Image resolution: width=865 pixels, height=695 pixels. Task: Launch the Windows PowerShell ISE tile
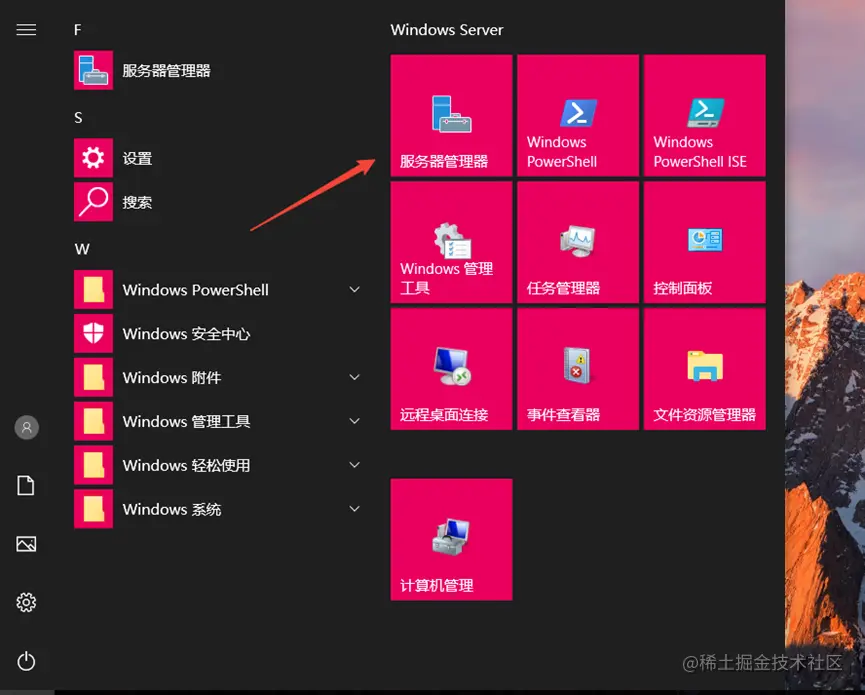point(704,115)
